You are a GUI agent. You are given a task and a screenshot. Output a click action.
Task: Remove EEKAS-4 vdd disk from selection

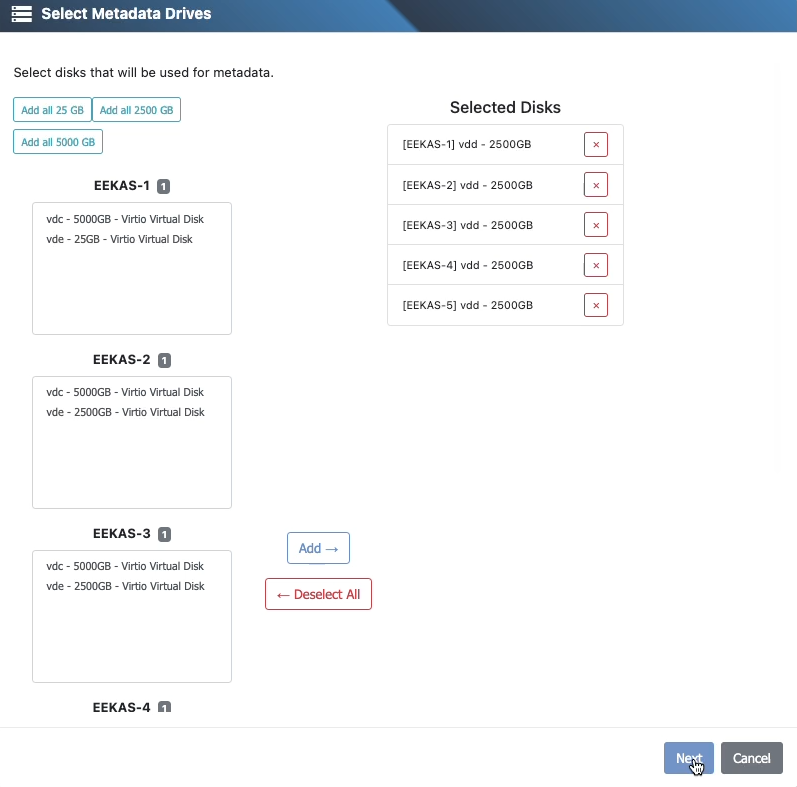tap(596, 265)
